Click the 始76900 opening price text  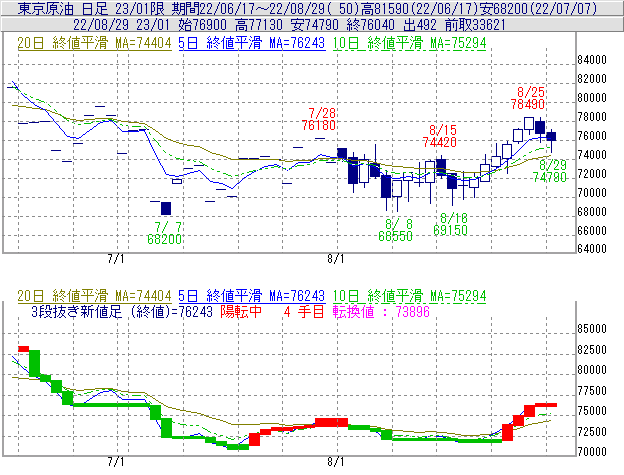pyautogui.click(x=203, y=25)
